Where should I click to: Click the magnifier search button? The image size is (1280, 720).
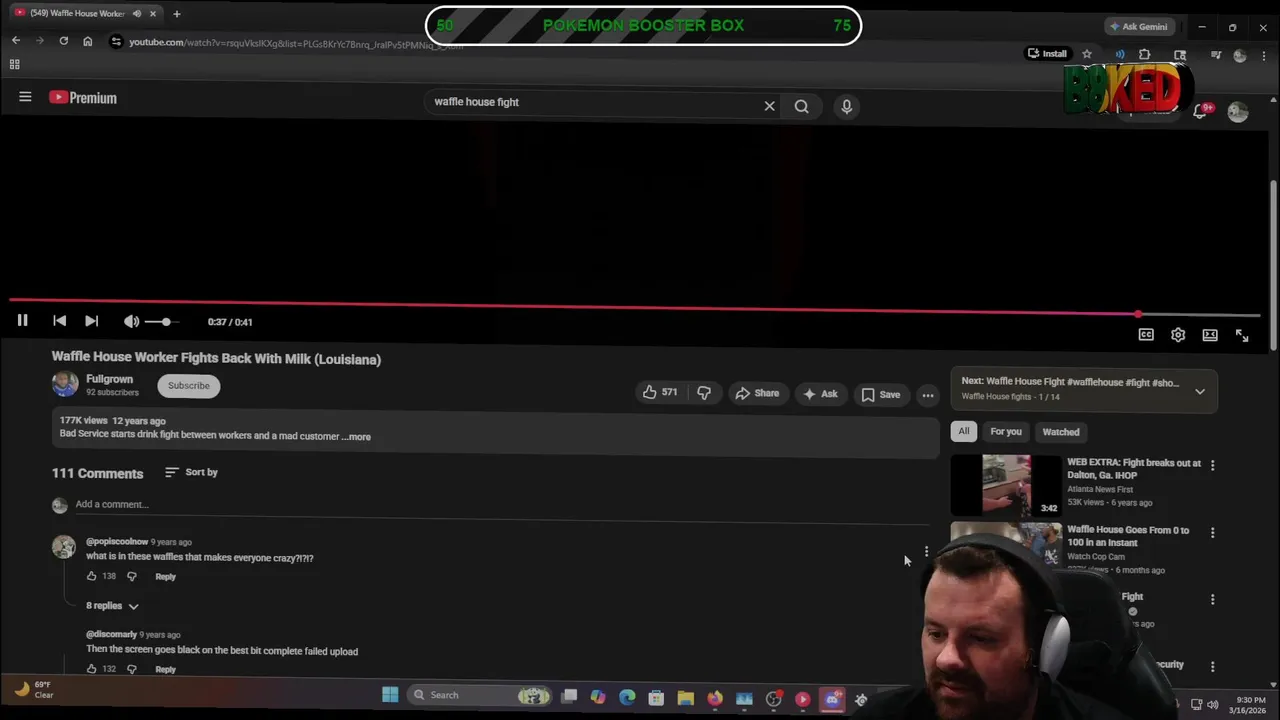coord(801,106)
